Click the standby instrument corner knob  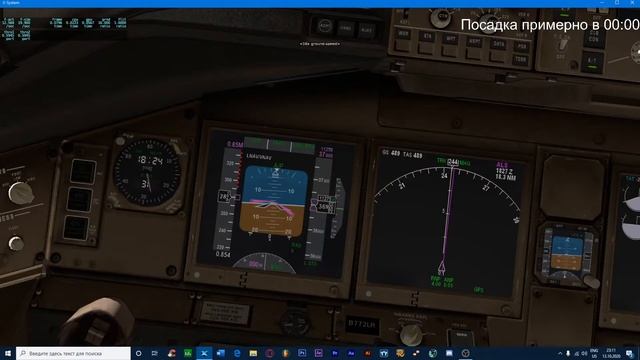pos(590,282)
